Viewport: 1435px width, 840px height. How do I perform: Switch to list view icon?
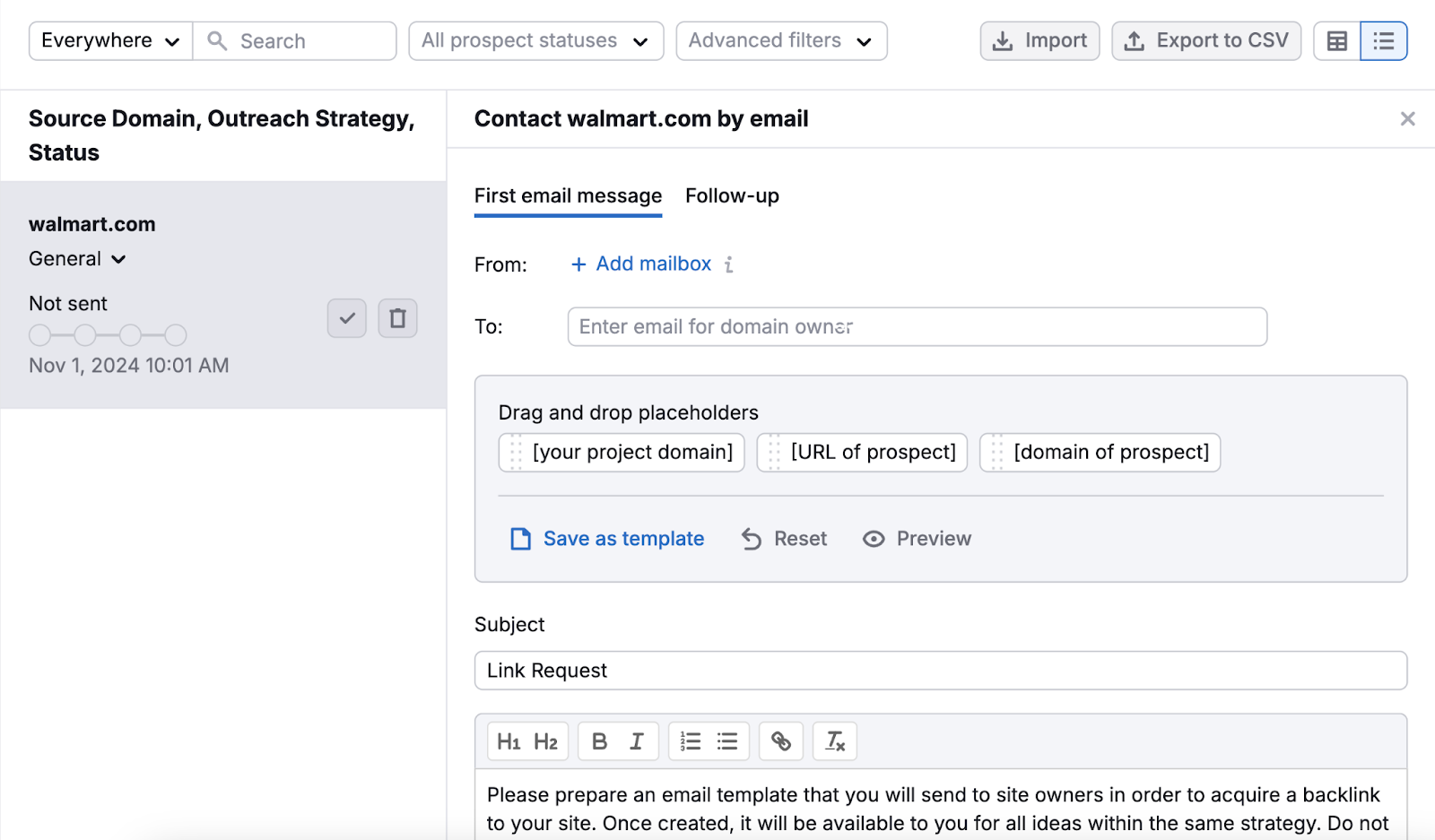1384,41
